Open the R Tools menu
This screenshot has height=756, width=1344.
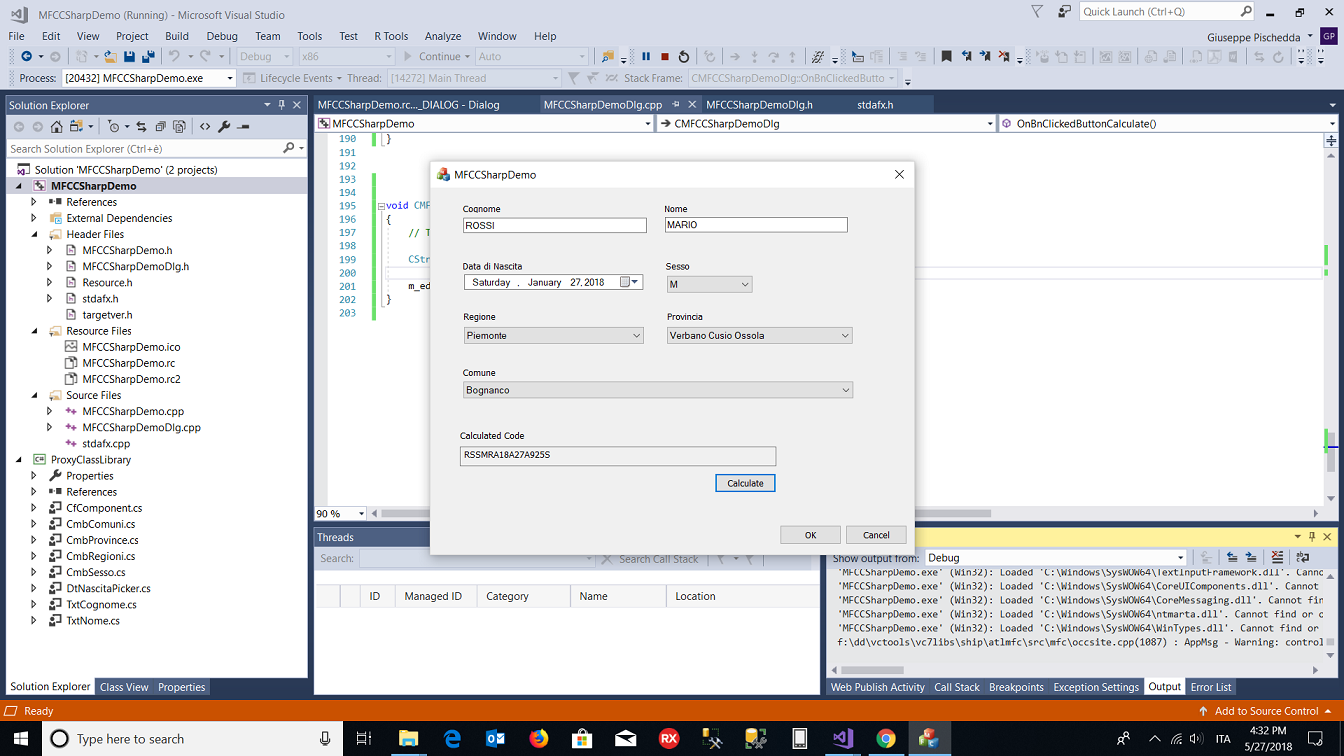391,36
